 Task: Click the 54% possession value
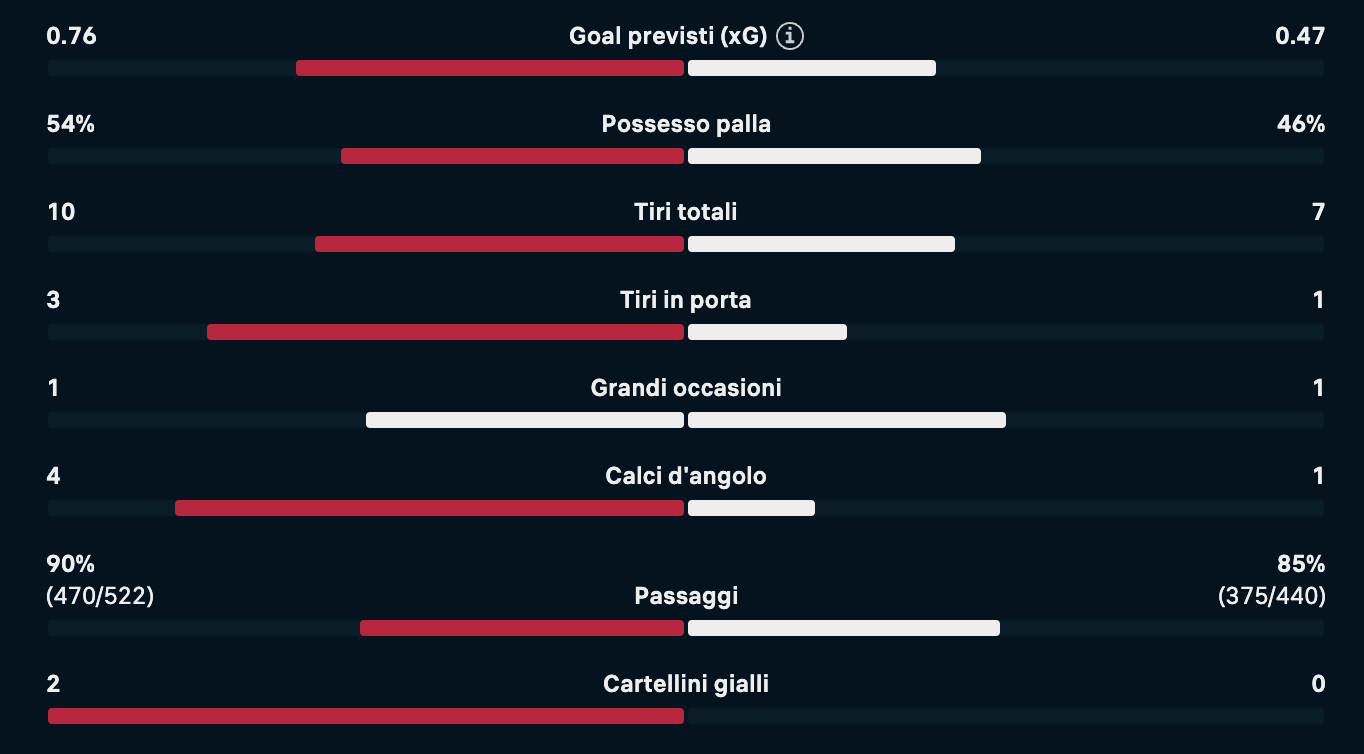[x=70, y=125]
